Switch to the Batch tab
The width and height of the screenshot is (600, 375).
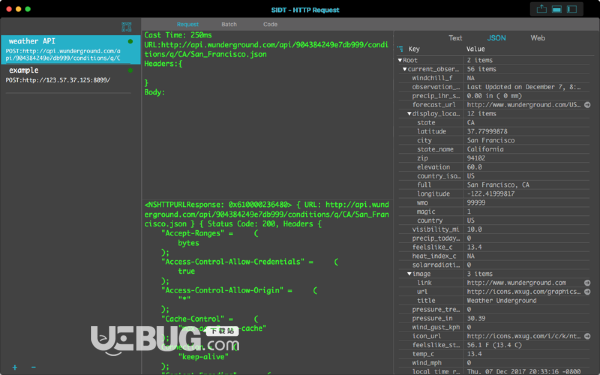(229, 24)
